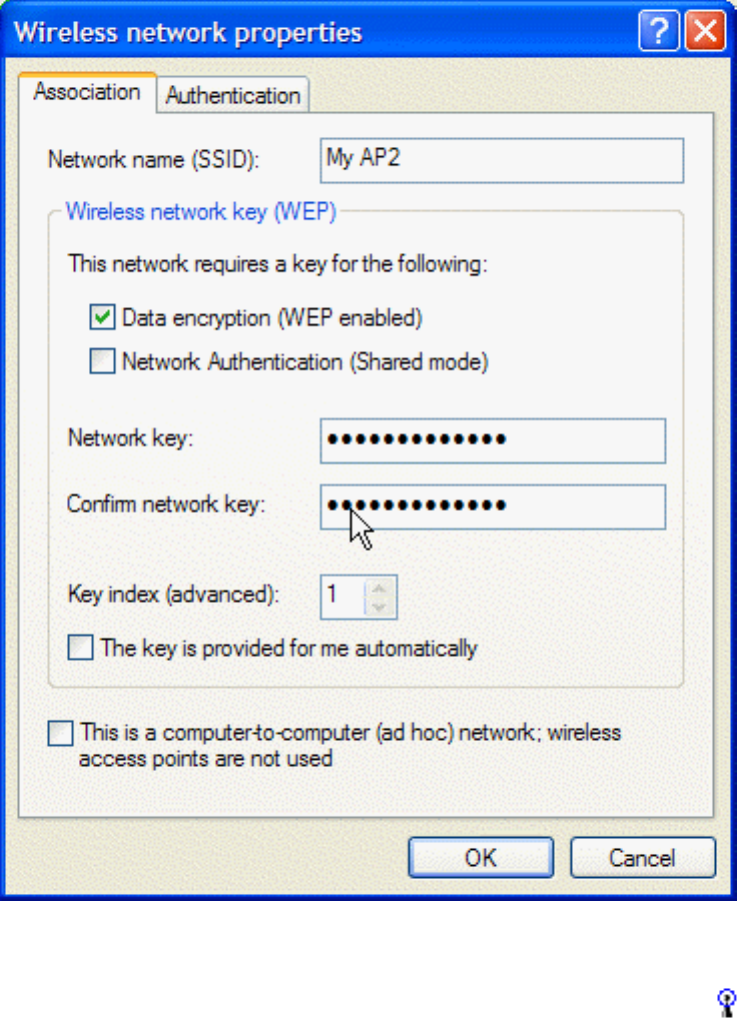
Task: Switch to the Authentication tab
Action: pos(233,96)
